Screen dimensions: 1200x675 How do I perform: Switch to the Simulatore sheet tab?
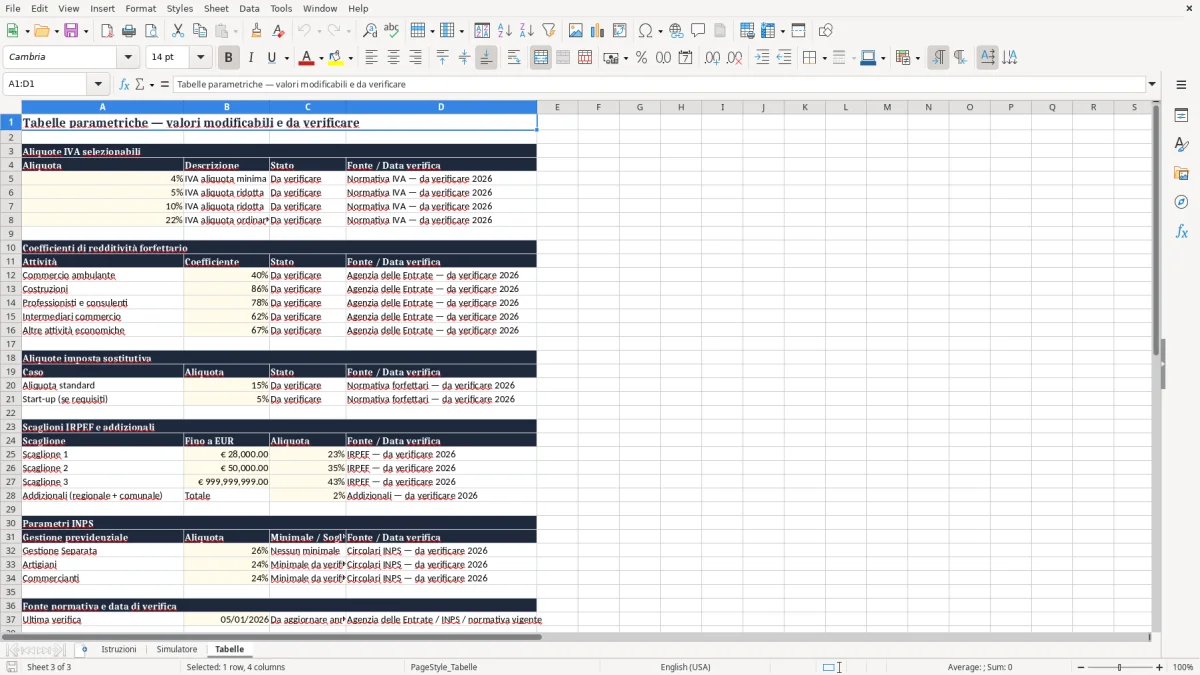177,649
